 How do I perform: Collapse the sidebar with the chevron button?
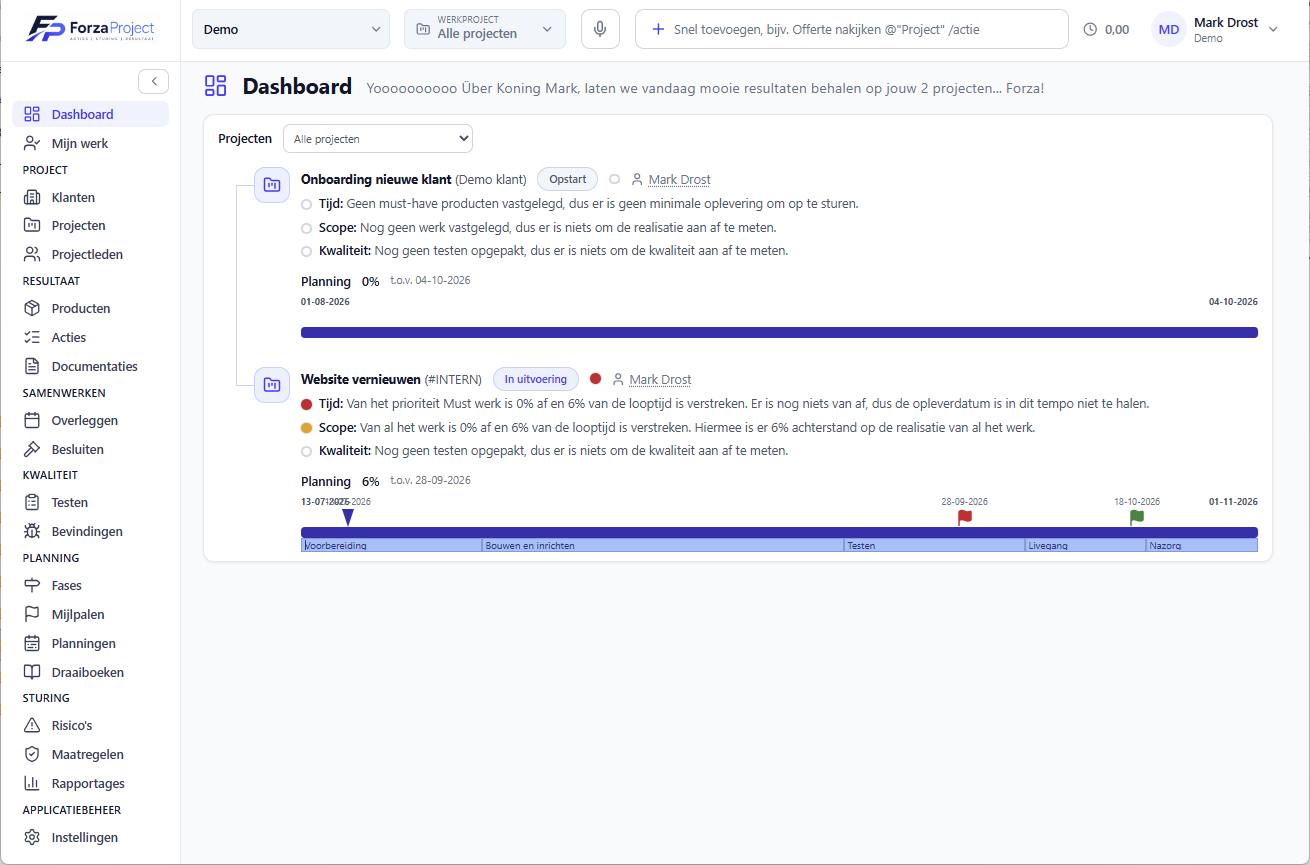pyautogui.click(x=153, y=81)
